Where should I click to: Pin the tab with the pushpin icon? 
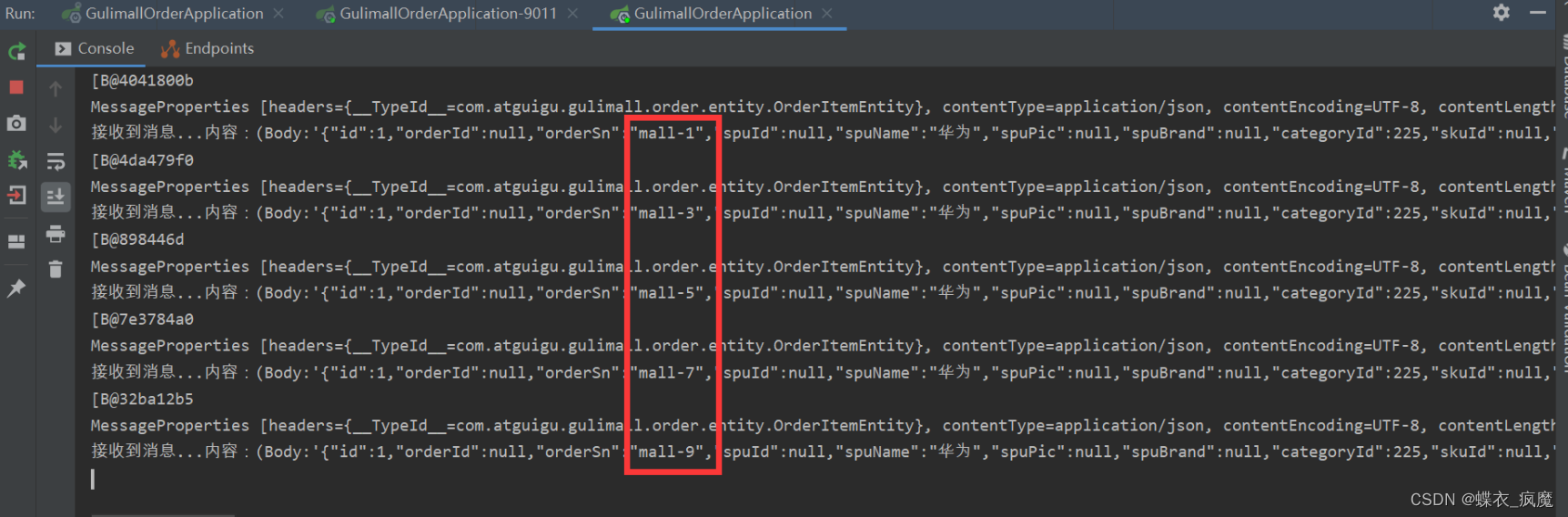click(16, 288)
